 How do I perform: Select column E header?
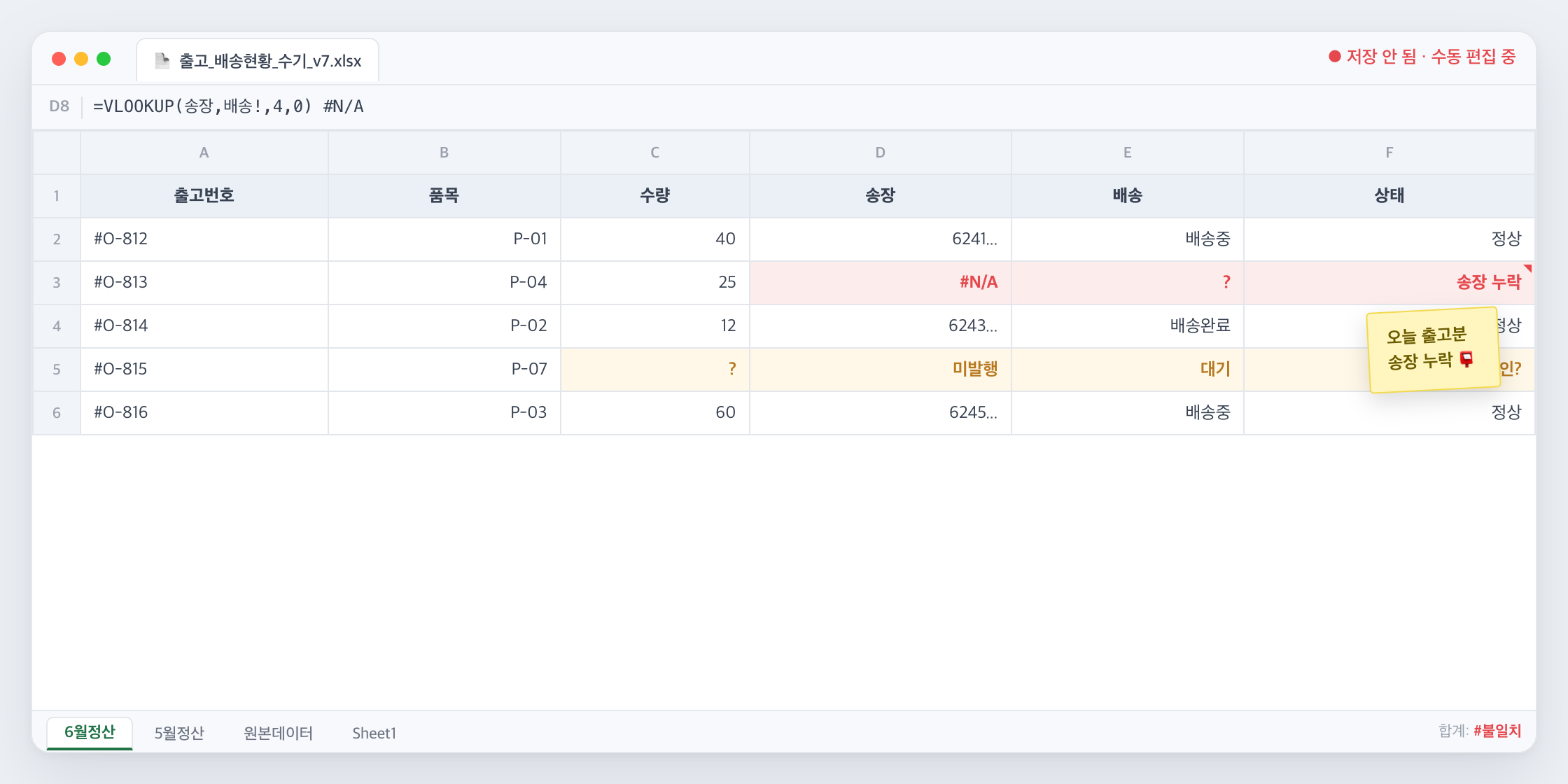coord(1127,153)
